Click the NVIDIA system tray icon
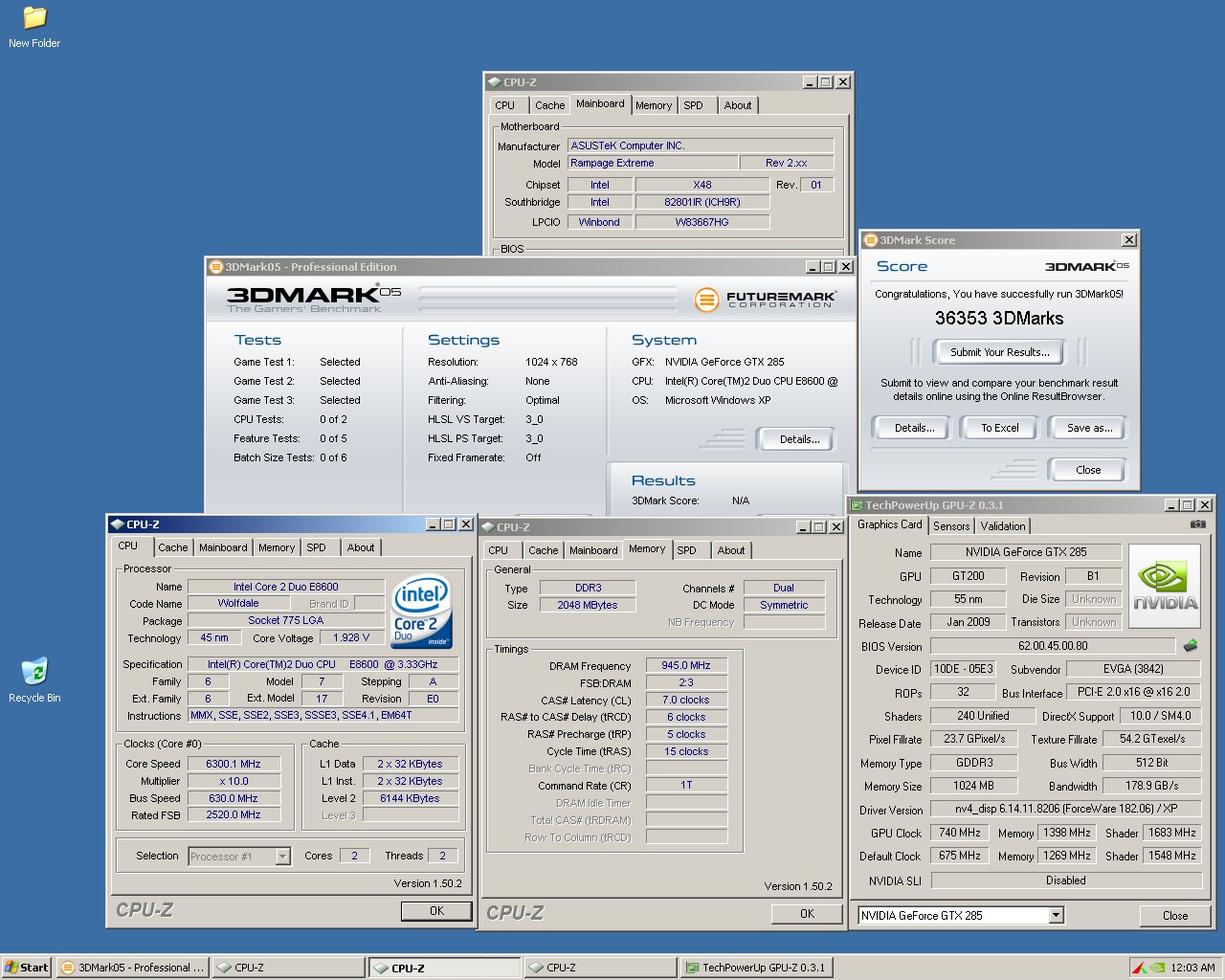 pyautogui.click(x=1156, y=968)
